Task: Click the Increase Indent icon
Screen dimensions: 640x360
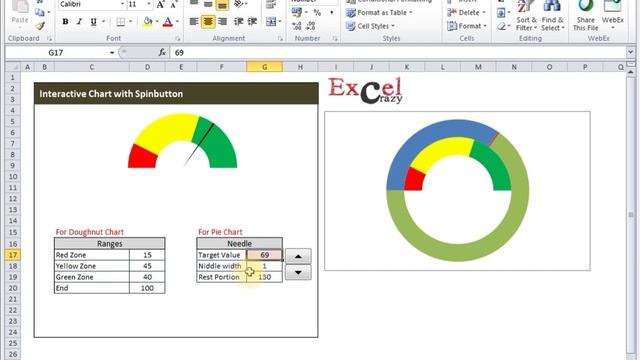Action: pos(253,21)
